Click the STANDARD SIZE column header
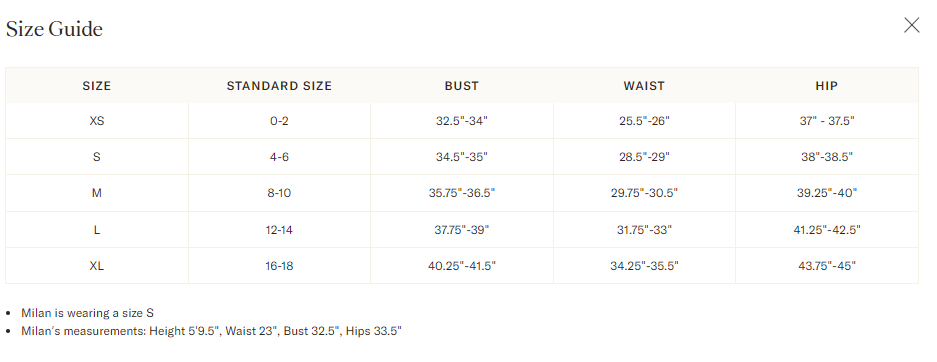Screen dimensions: 937x362 tap(279, 86)
